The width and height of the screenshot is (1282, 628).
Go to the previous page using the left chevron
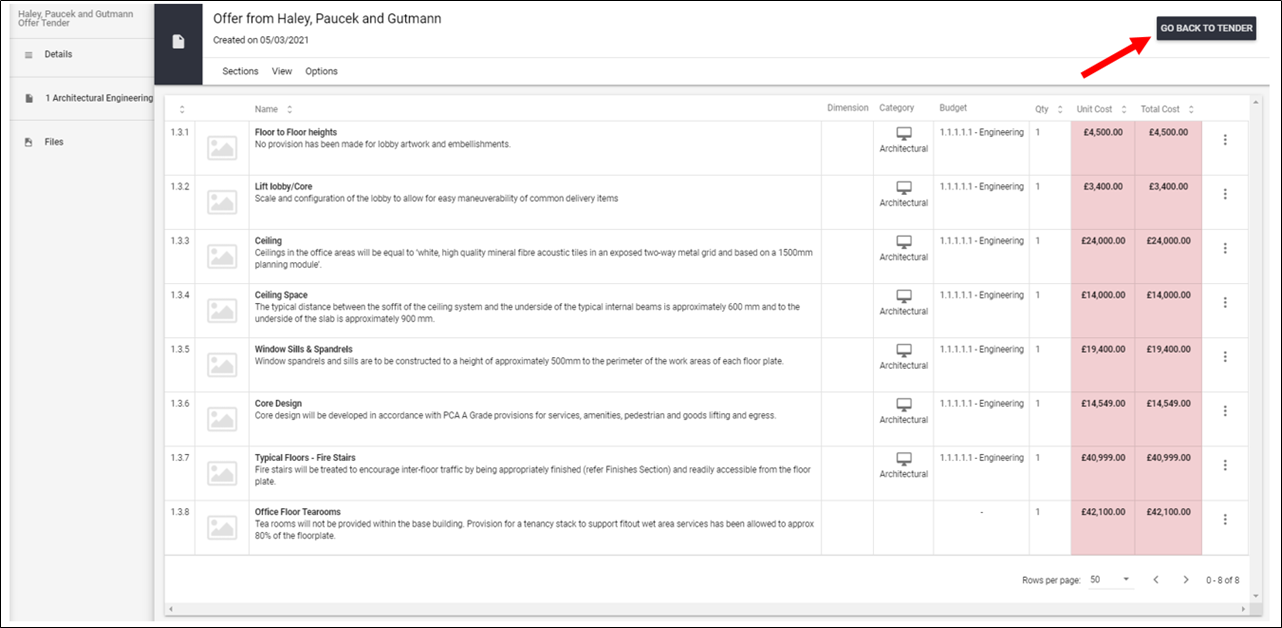click(x=1155, y=580)
